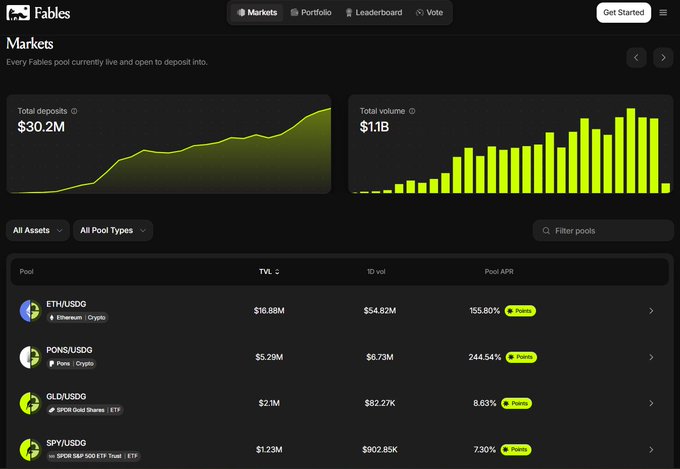Click the SPDR Gold Shares ETF tag
The width and height of the screenshot is (680, 469).
(85, 410)
